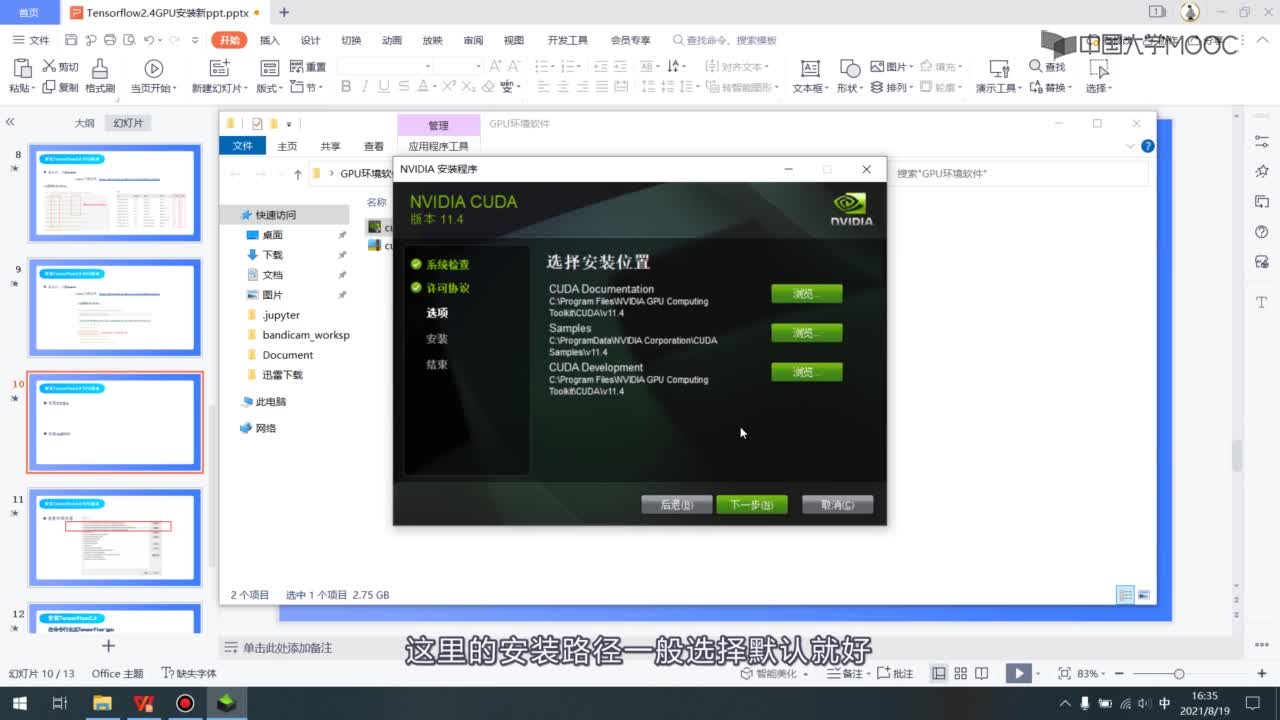Screen dimensions: 1280x720
Task: Collapse the slide thumbnail panel chevron
Action: (x=10, y=122)
